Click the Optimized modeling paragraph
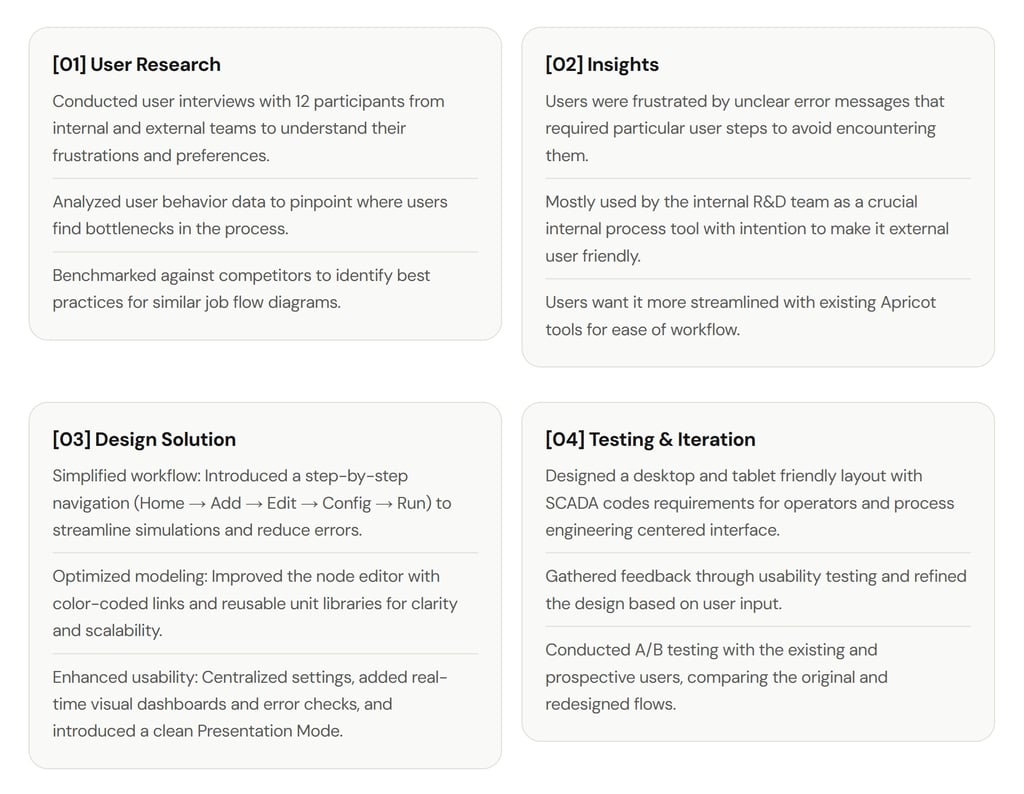Screen dimensions: 1024x794 pyautogui.click(x=255, y=603)
